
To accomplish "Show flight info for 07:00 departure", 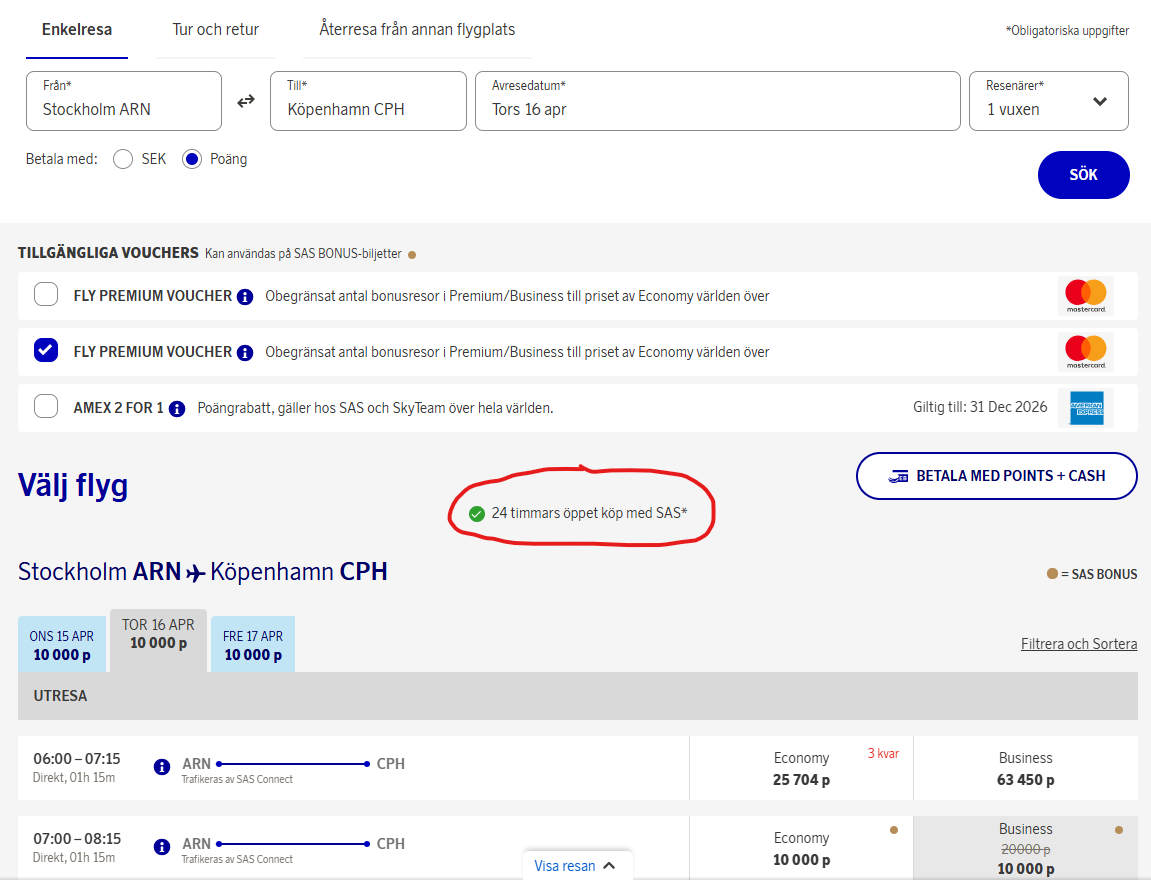I will tap(162, 847).
